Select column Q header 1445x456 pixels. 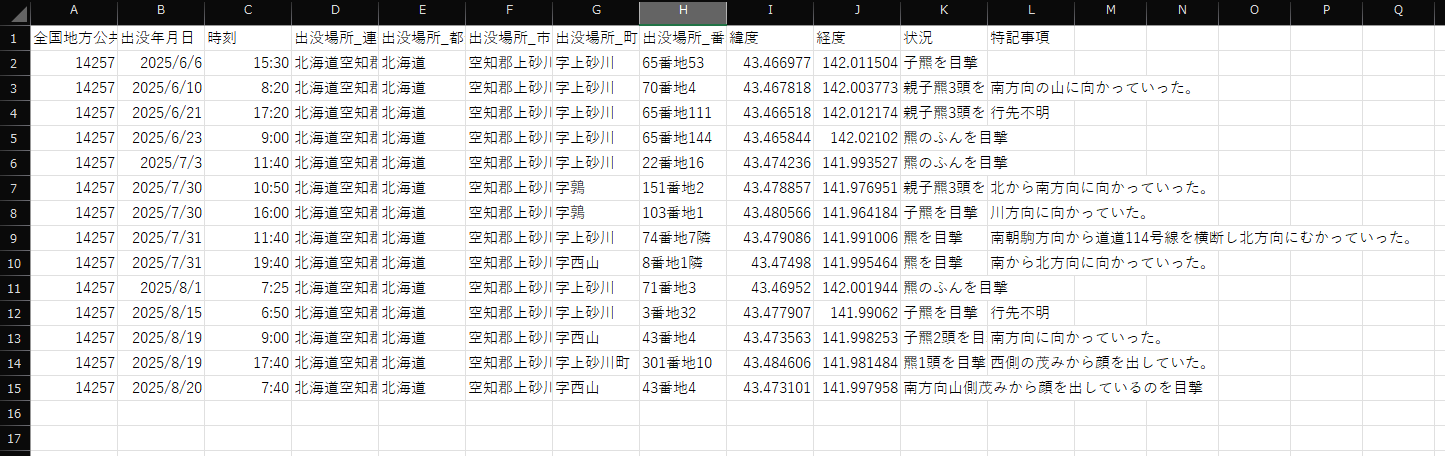[1397, 10]
